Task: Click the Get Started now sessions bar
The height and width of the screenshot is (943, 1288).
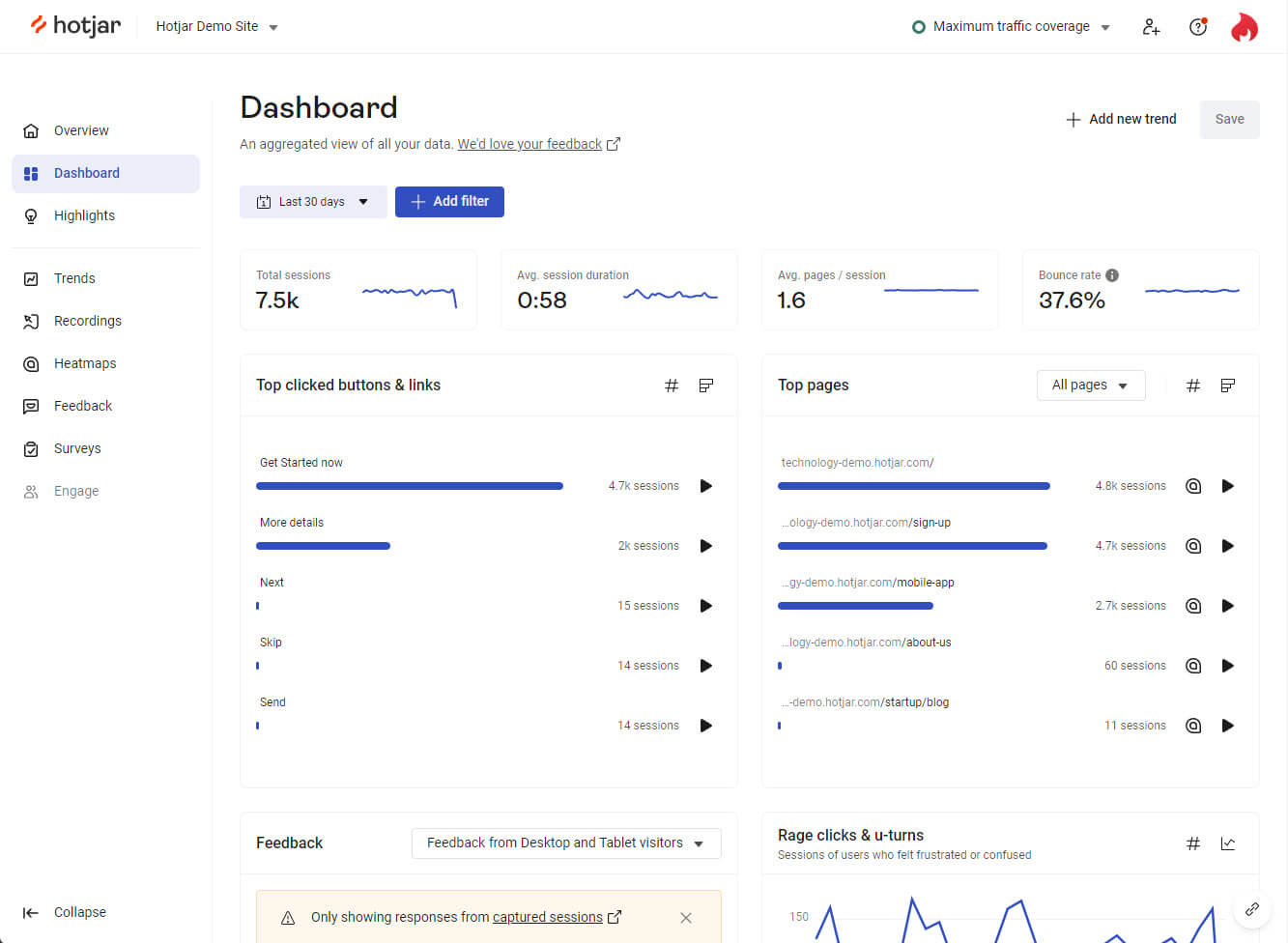Action: [x=410, y=486]
